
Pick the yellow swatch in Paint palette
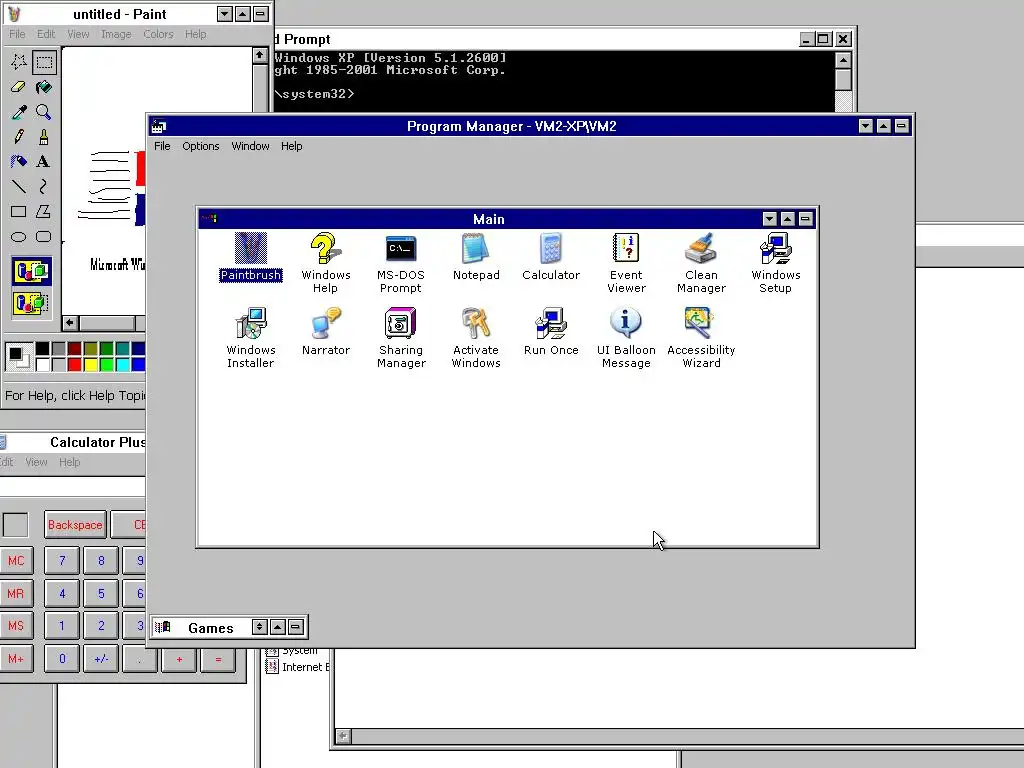pos(90,364)
